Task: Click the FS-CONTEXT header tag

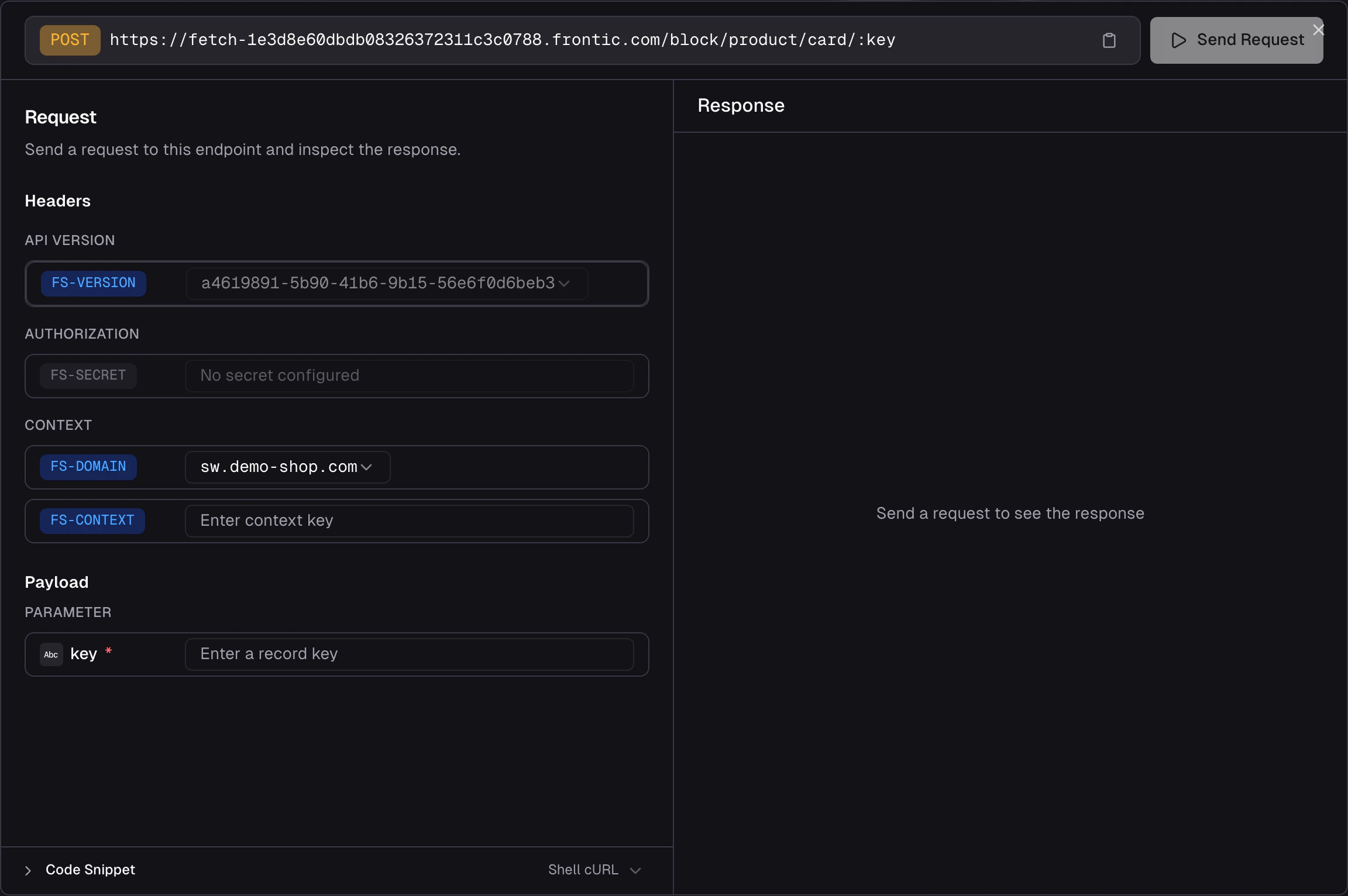Action: pyautogui.click(x=92, y=521)
